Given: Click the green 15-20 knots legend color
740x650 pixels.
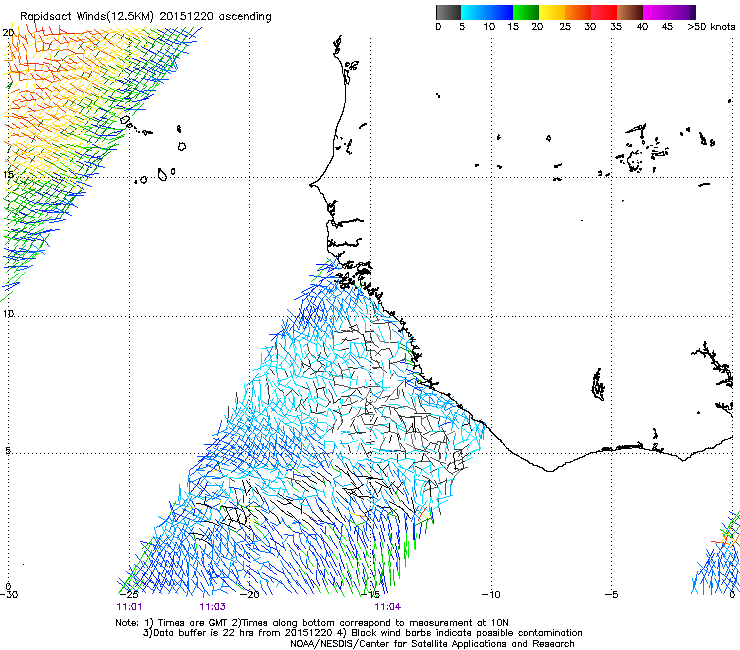Looking at the screenshot, I should [526, 12].
